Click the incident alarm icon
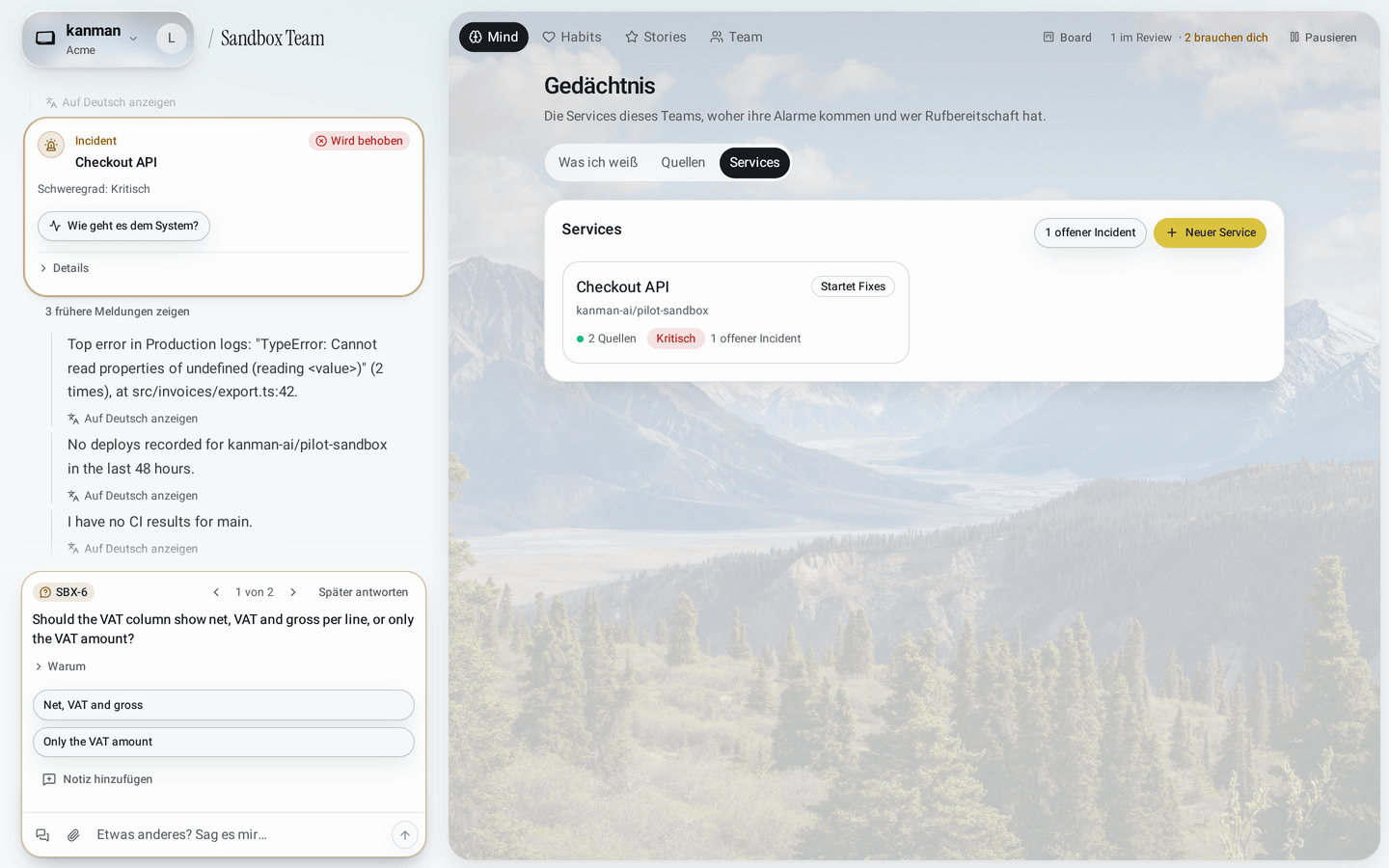The height and width of the screenshot is (868, 1389). [51, 145]
